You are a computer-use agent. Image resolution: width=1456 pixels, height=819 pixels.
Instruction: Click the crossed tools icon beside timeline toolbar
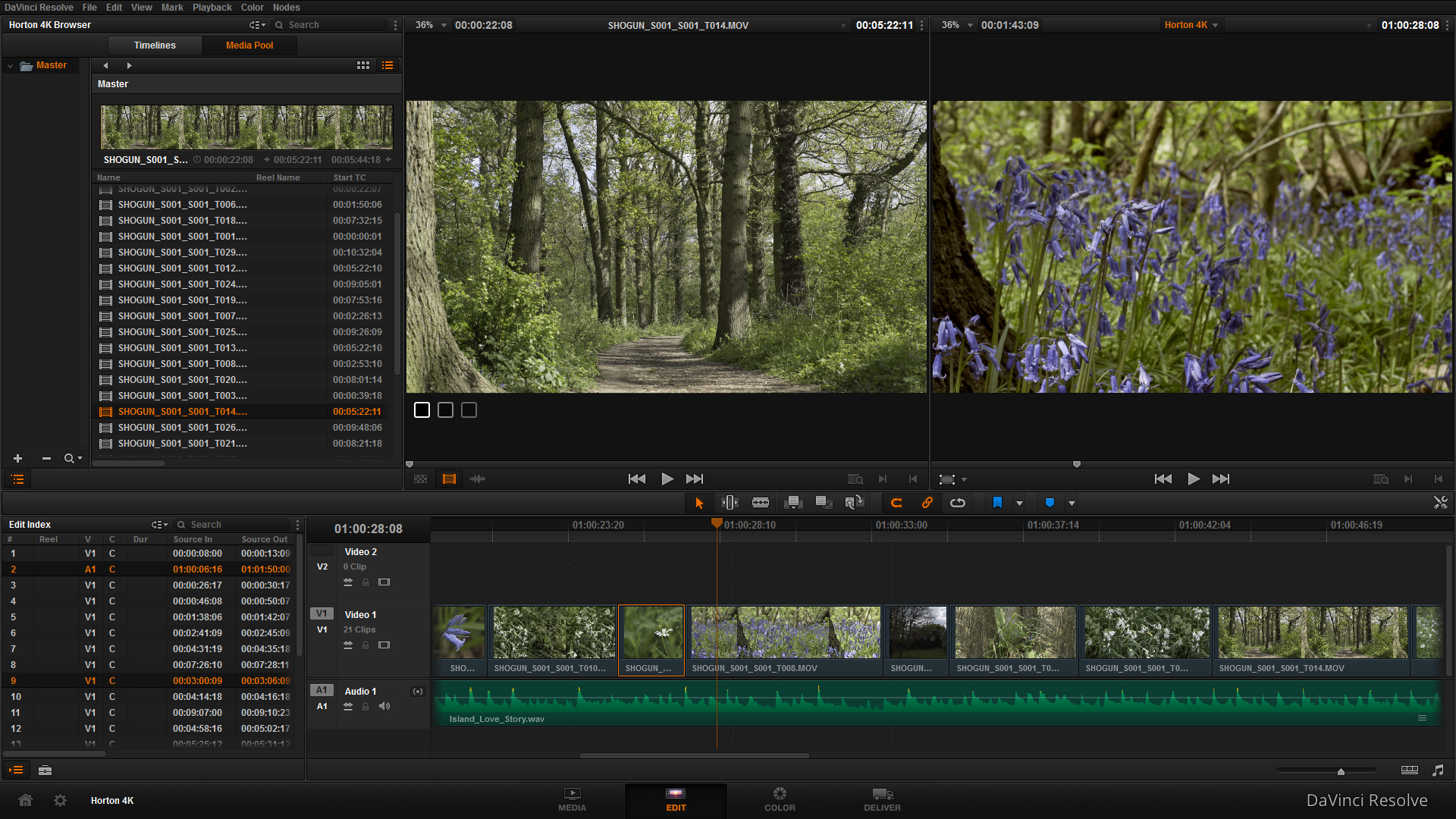(x=1440, y=503)
